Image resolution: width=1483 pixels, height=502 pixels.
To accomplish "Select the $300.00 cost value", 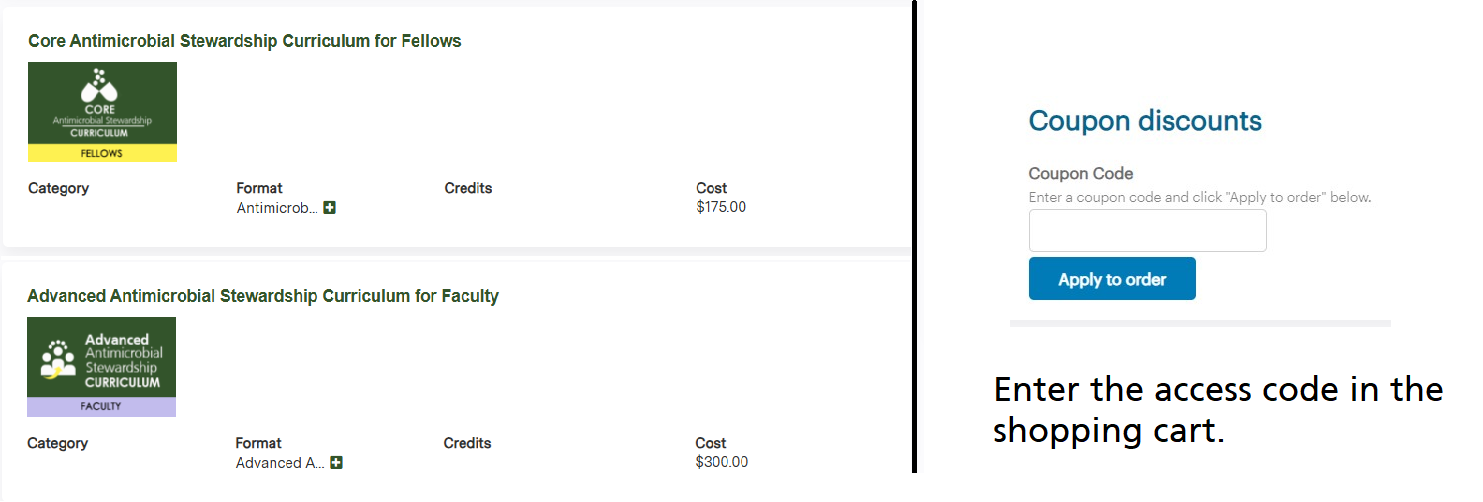I will click(721, 462).
